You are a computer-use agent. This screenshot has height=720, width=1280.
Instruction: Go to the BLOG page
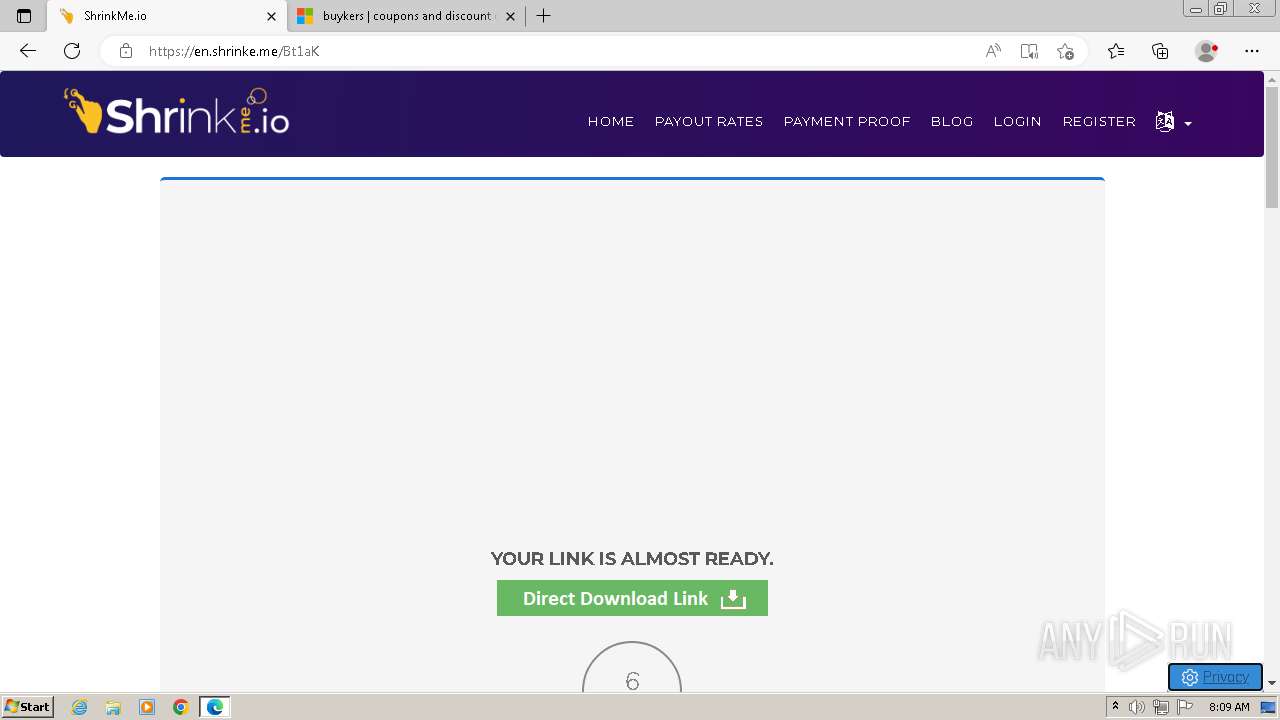click(x=952, y=121)
